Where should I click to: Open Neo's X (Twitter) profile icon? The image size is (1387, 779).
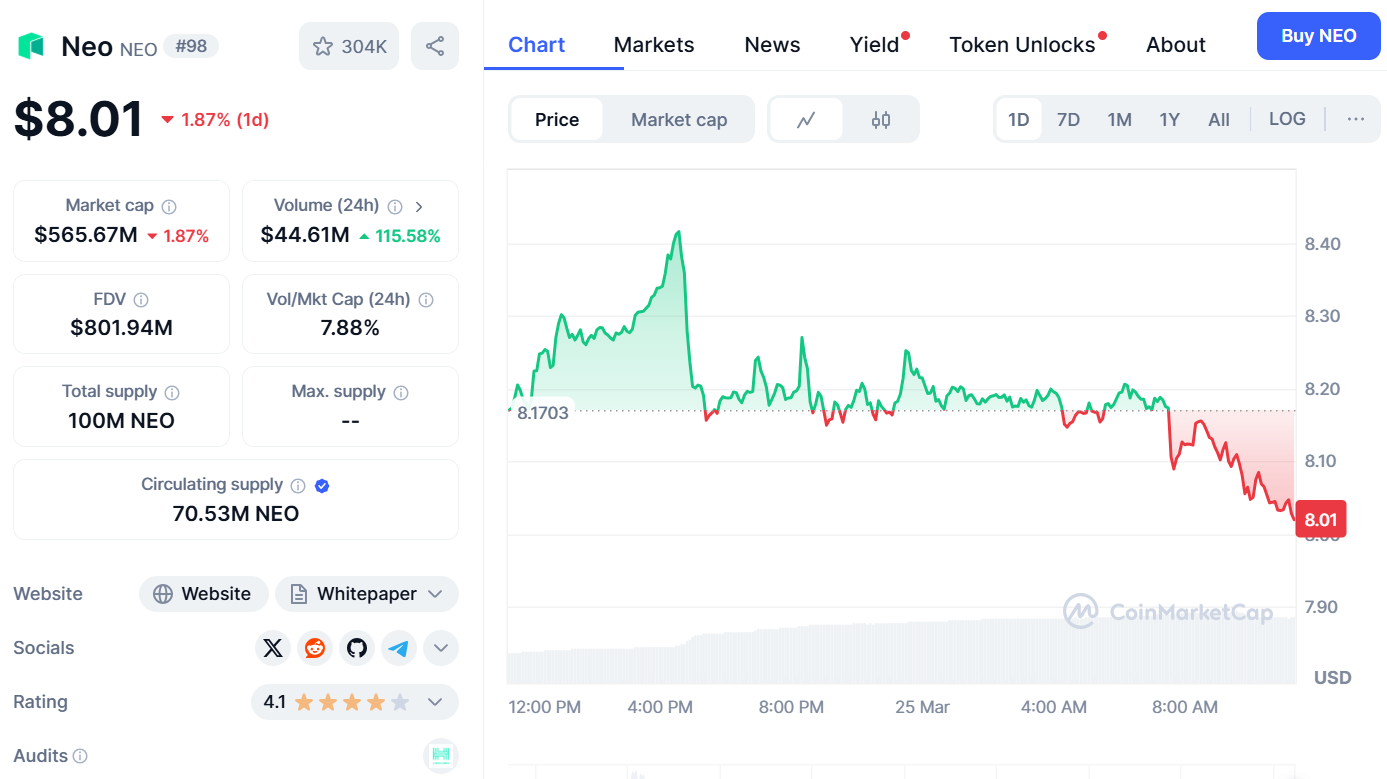click(x=273, y=648)
